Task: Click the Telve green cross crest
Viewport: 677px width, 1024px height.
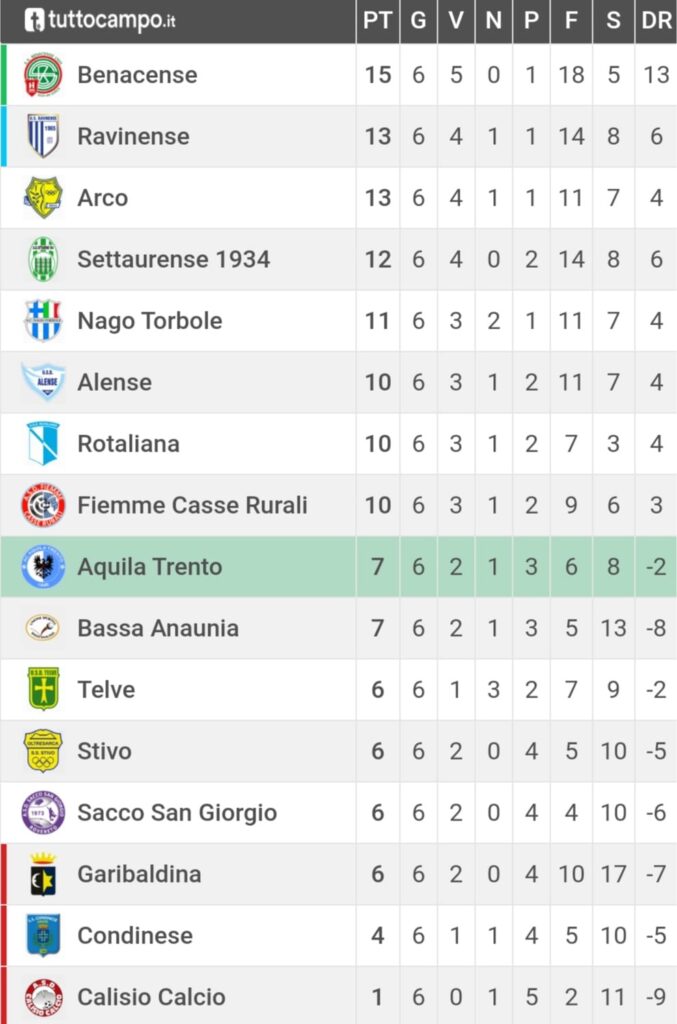Action: coord(43,690)
